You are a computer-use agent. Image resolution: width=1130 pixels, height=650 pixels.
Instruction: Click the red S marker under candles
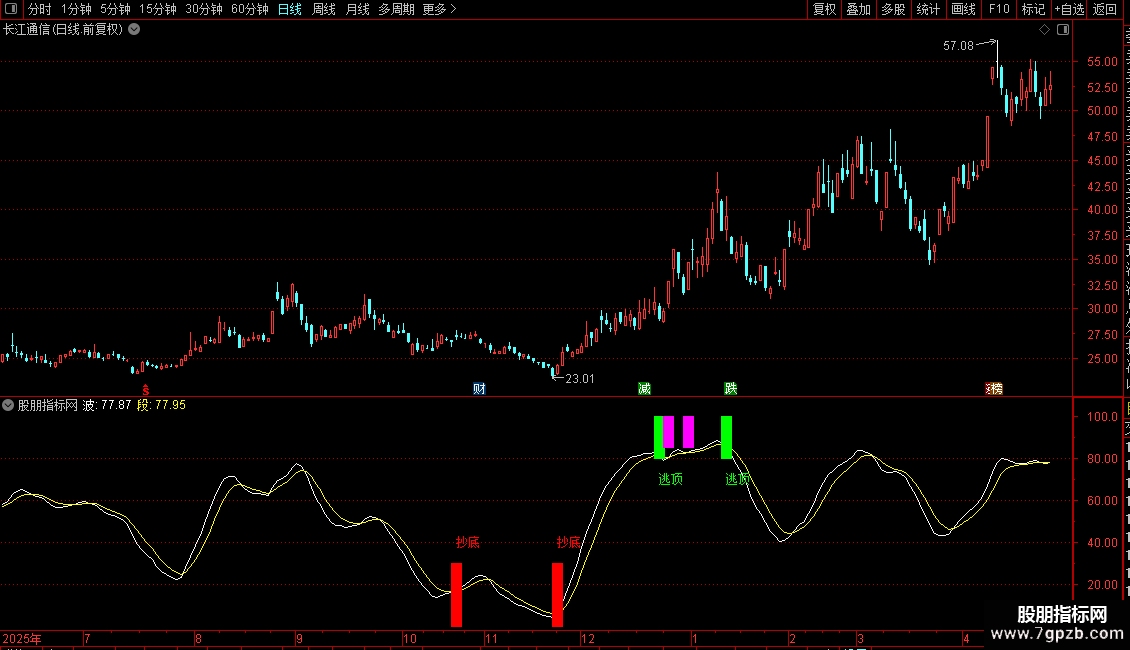point(146,390)
